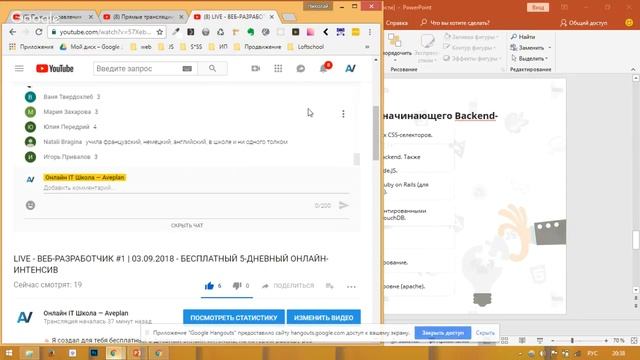Screen dimensions: 640x360
Task: Click ИЗМЕНИТЬ ВИДЕО button
Action: [x=324, y=318]
